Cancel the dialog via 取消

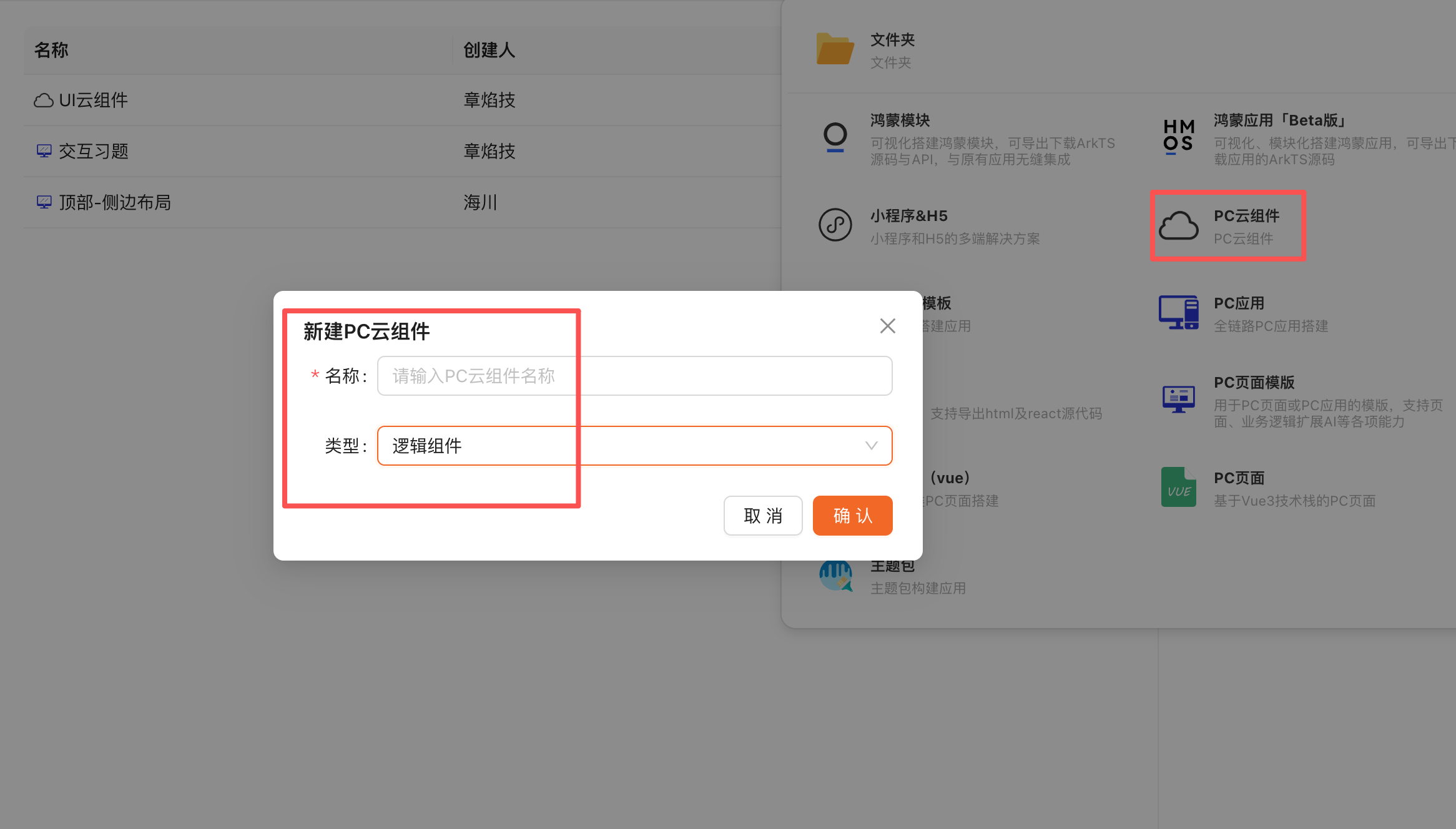(762, 516)
